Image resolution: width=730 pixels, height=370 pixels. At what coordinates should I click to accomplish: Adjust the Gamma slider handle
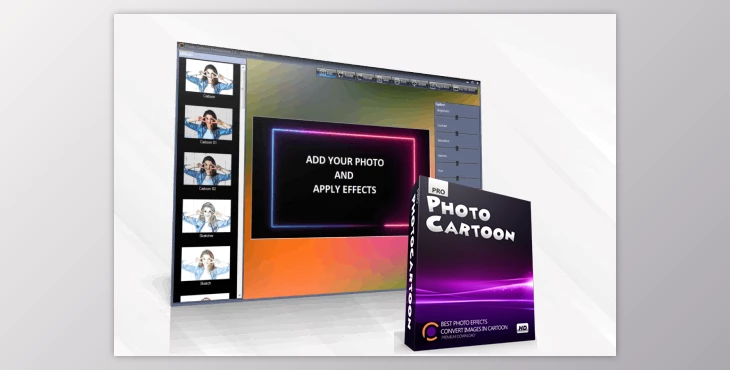pyautogui.click(x=457, y=163)
